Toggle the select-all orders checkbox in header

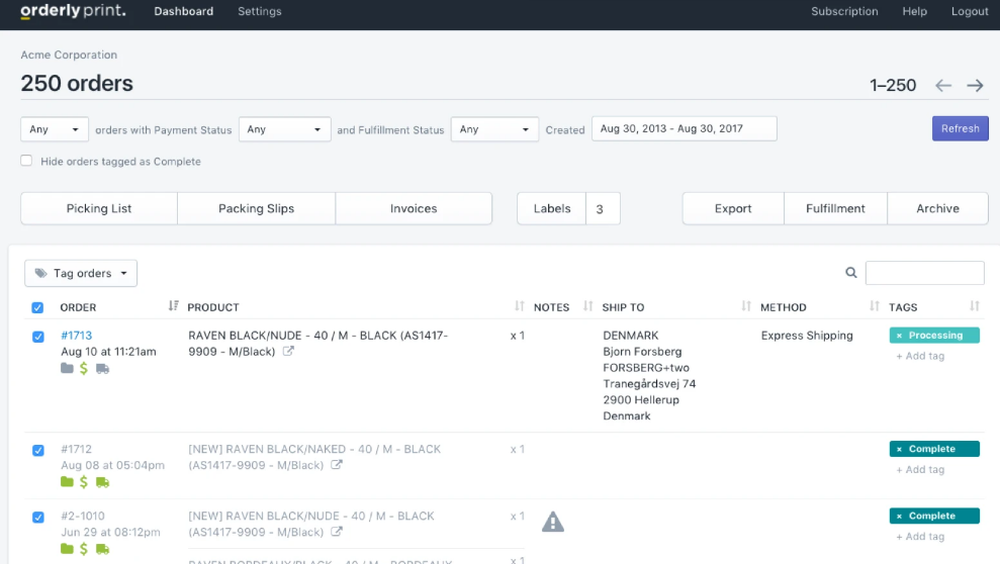pos(38,308)
